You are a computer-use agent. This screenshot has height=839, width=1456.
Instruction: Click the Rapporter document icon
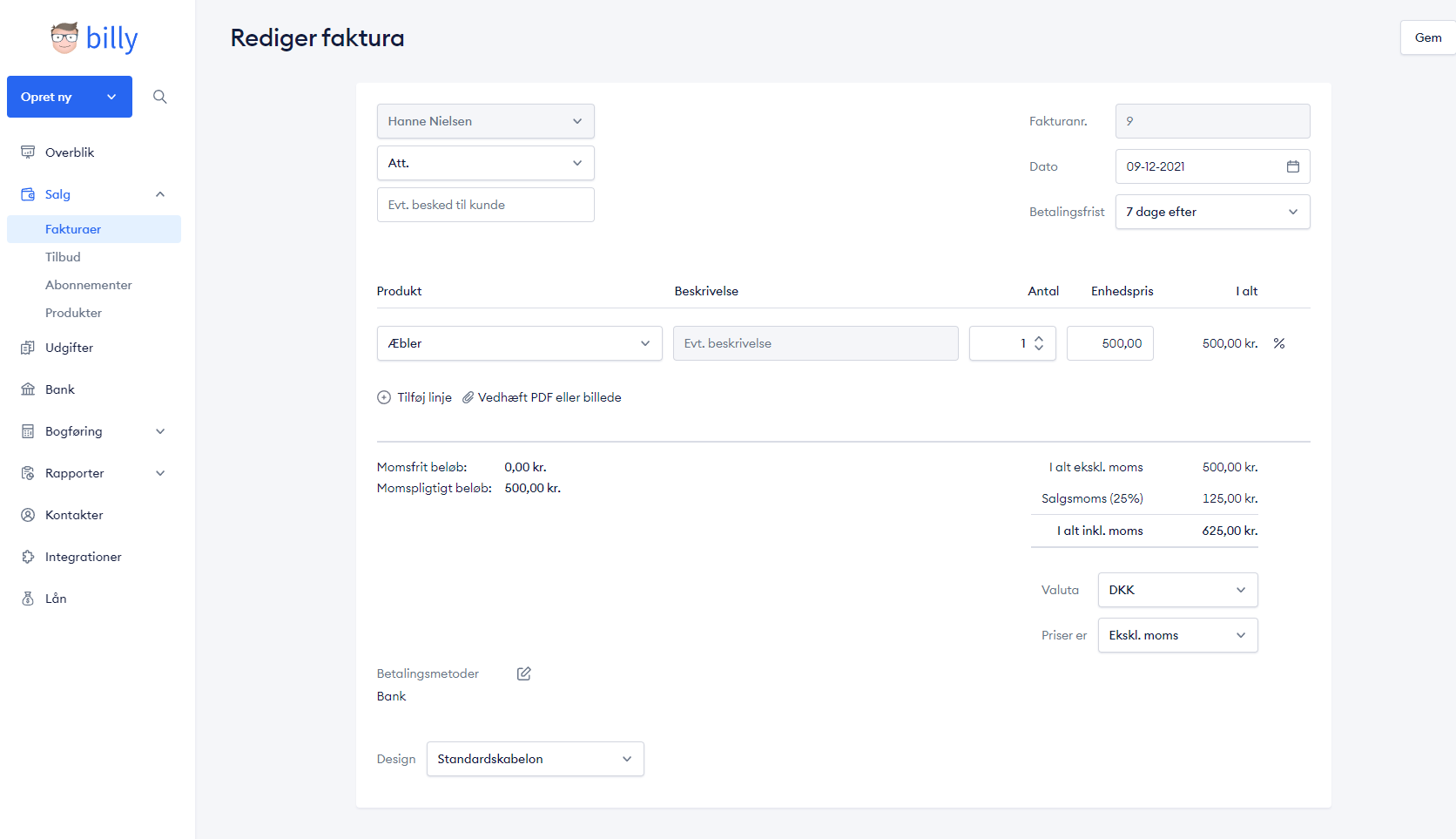coord(28,473)
